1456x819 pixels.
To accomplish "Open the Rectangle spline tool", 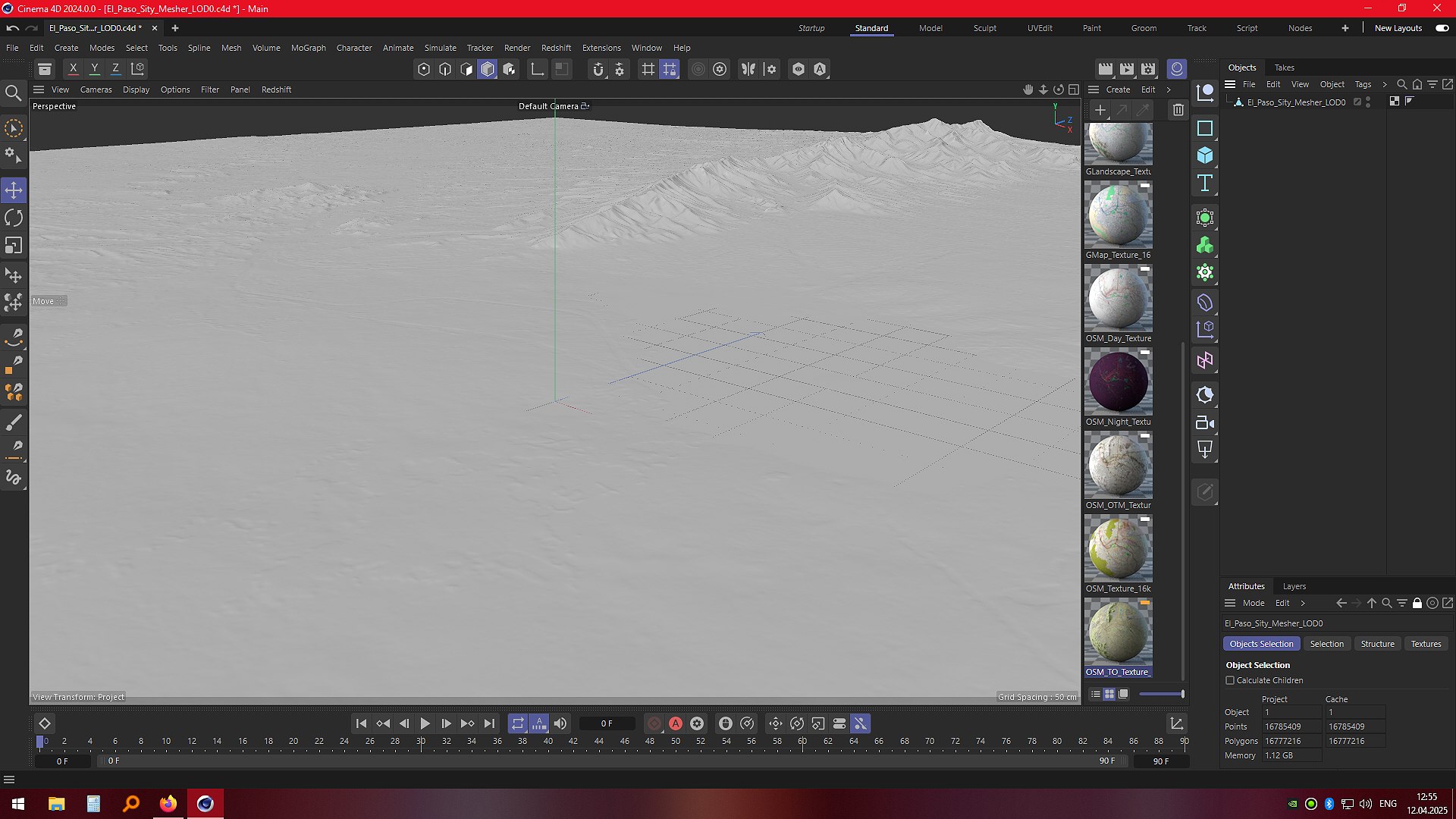I will [x=1204, y=128].
